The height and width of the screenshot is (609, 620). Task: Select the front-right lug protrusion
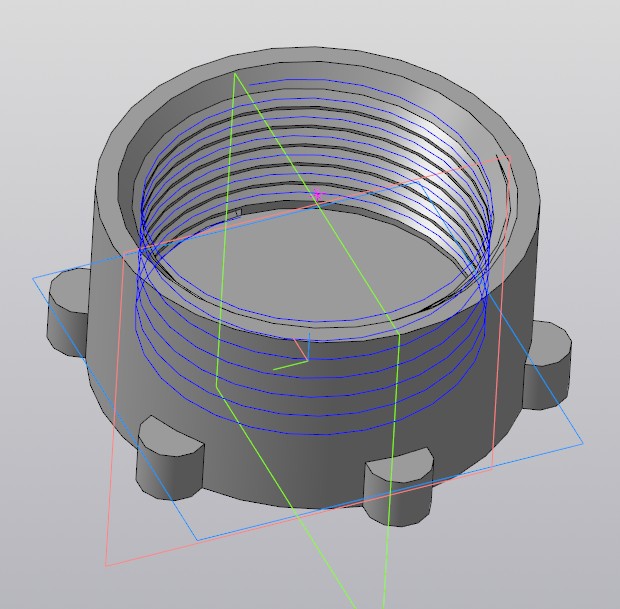pyautogui.click(x=397, y=488)
